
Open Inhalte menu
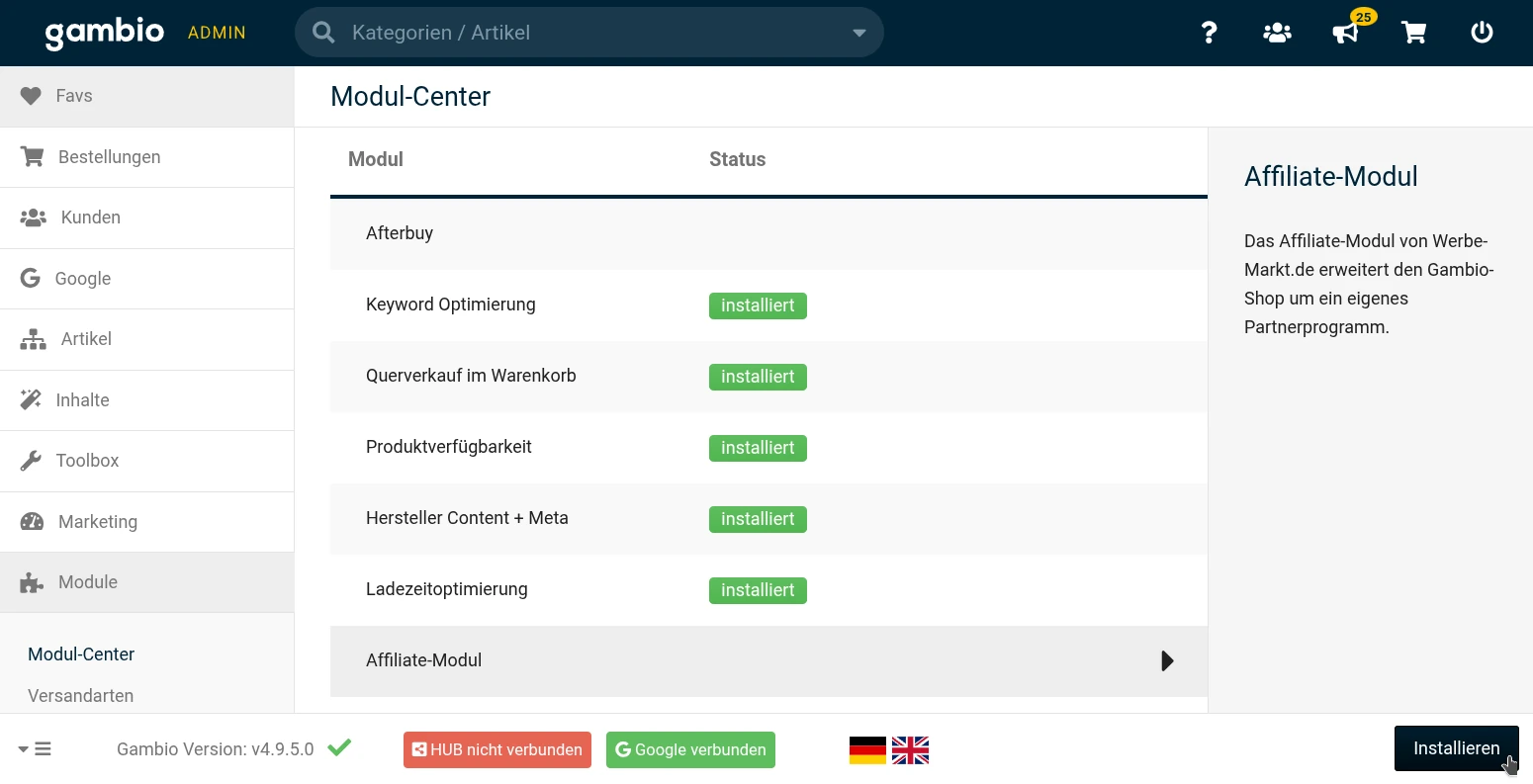pyautogui.click(x=147, y=400)
